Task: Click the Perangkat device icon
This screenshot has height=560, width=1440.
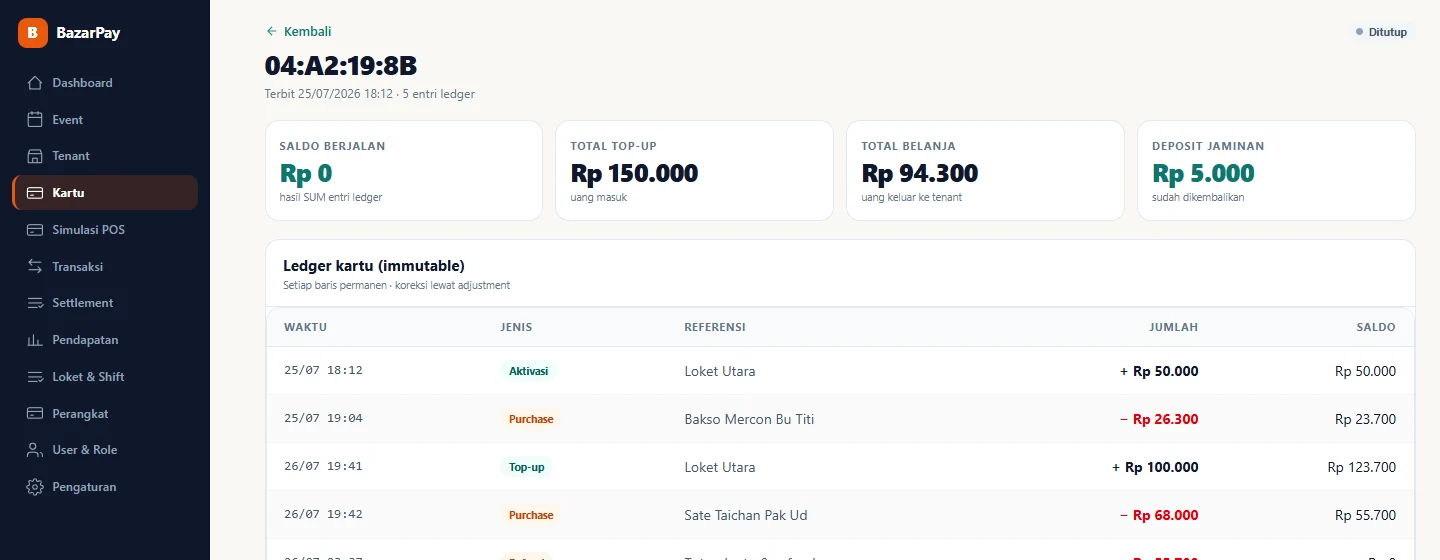Action: [35, 414]
